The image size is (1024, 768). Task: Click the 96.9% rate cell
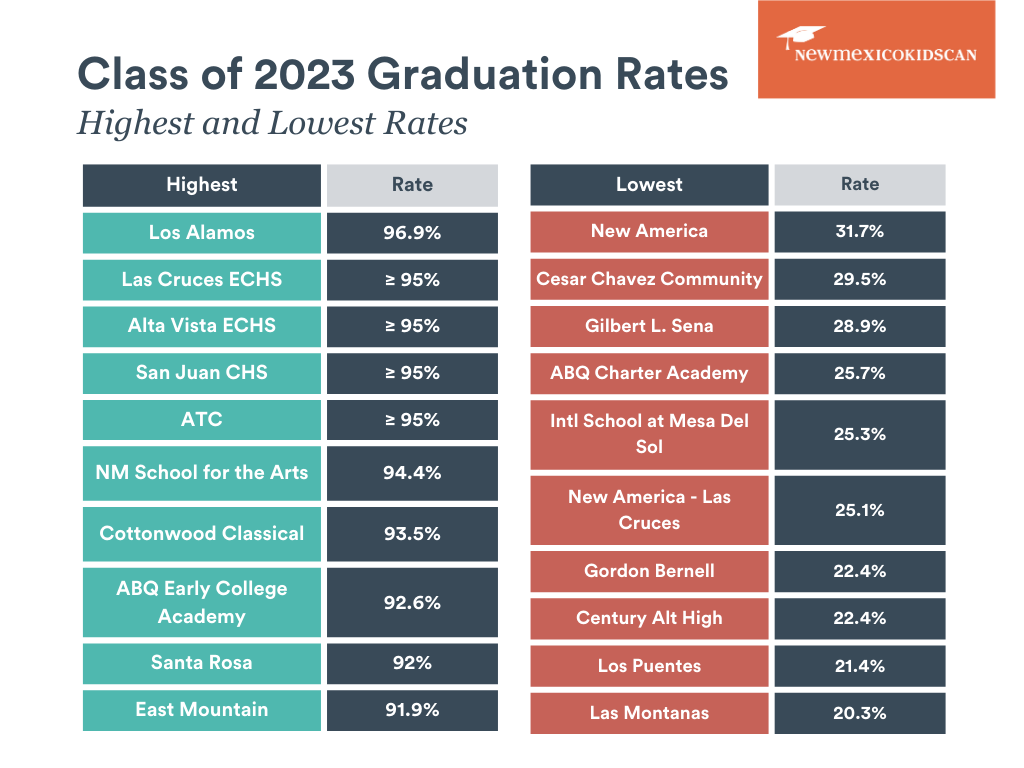pyautogui.click(x=412, y=233)
